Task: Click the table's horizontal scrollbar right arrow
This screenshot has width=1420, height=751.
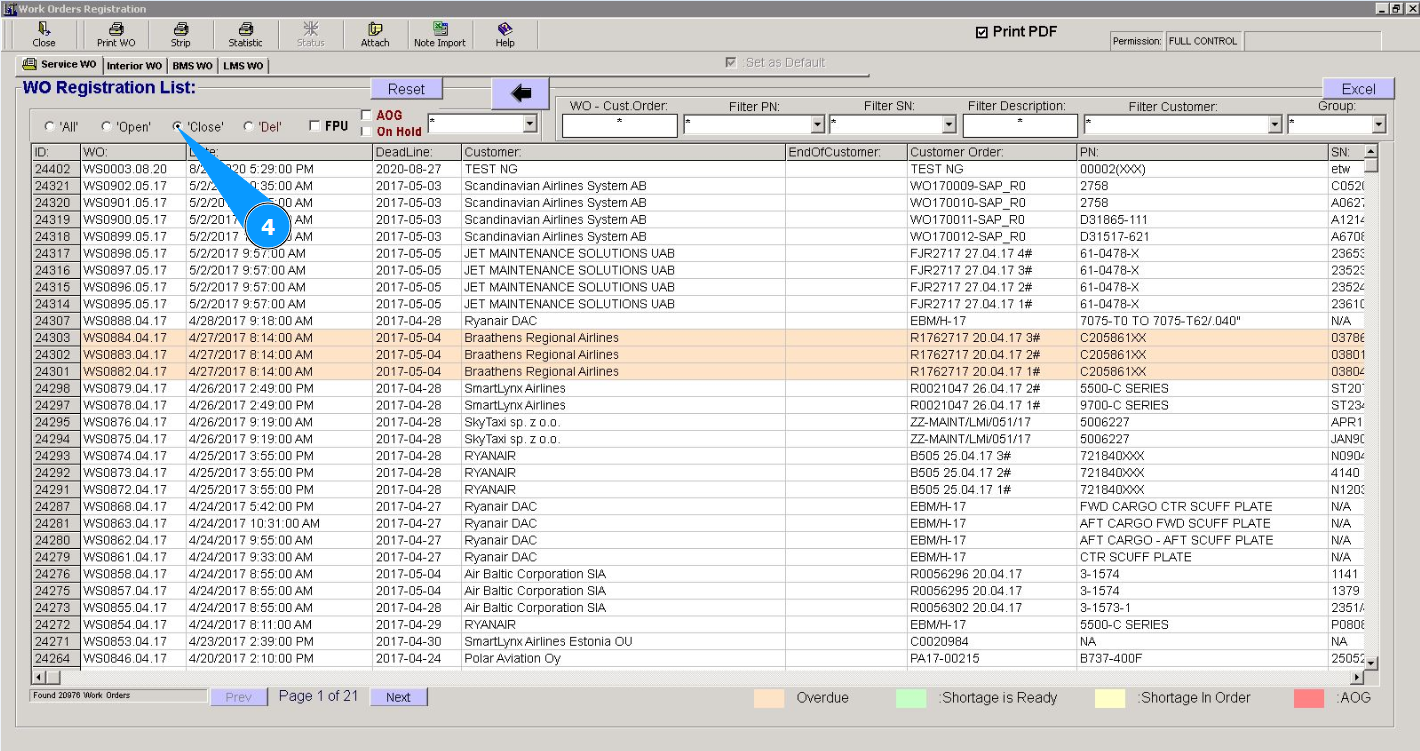Action: click(x=1357, y=678)
